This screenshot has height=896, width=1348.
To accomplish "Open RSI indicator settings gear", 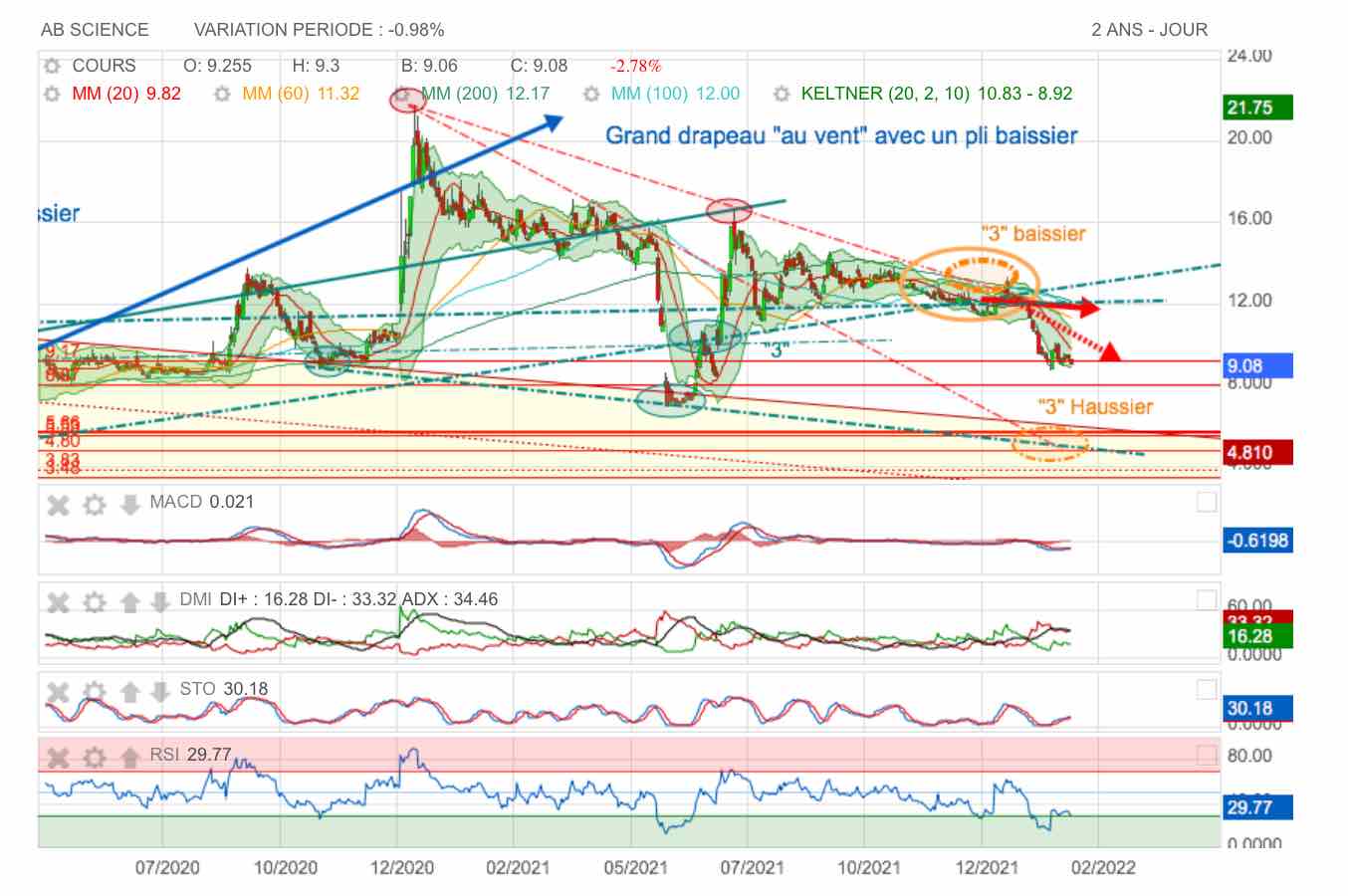I will pos(94,758).
